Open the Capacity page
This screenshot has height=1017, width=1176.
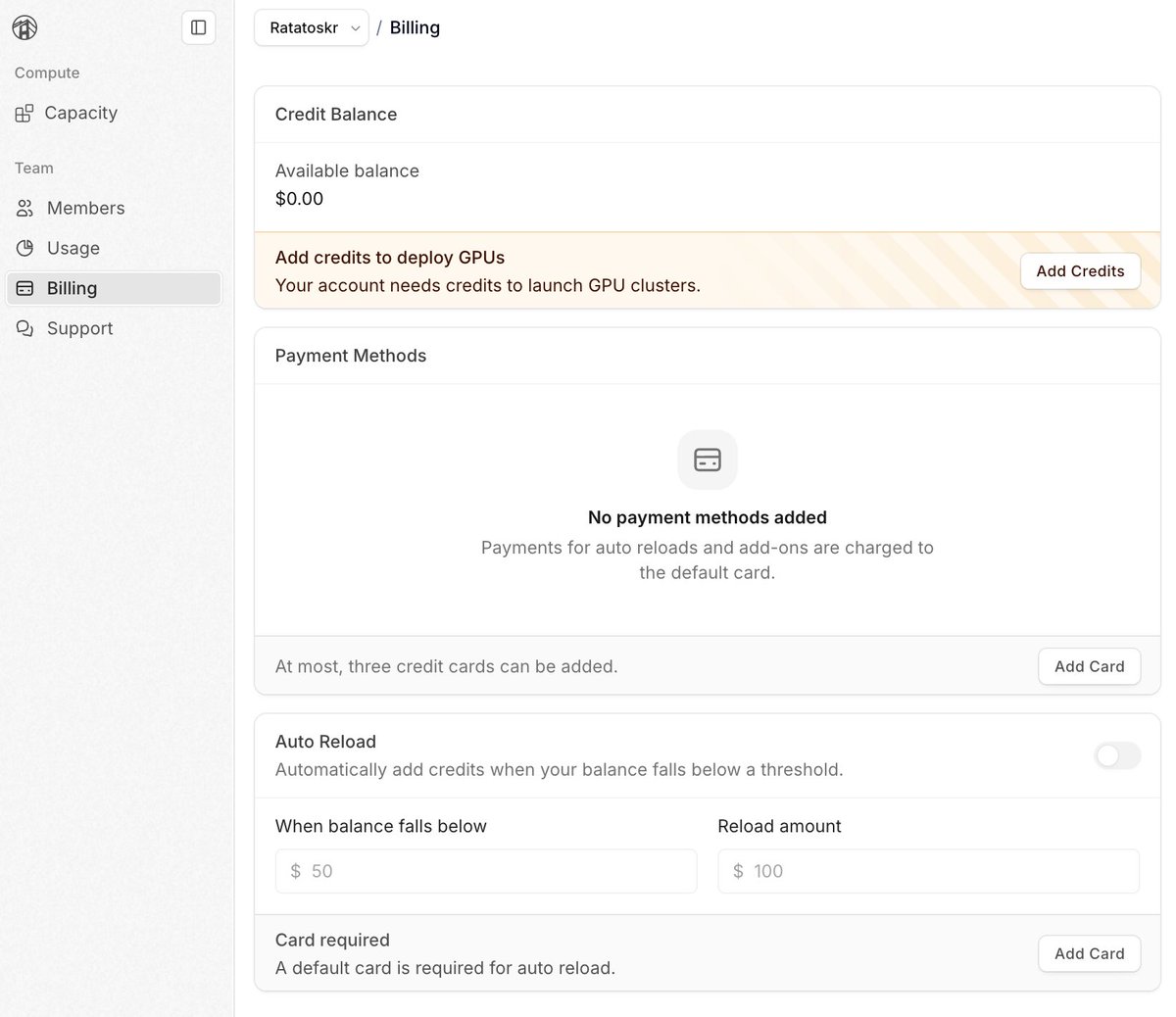116,114
